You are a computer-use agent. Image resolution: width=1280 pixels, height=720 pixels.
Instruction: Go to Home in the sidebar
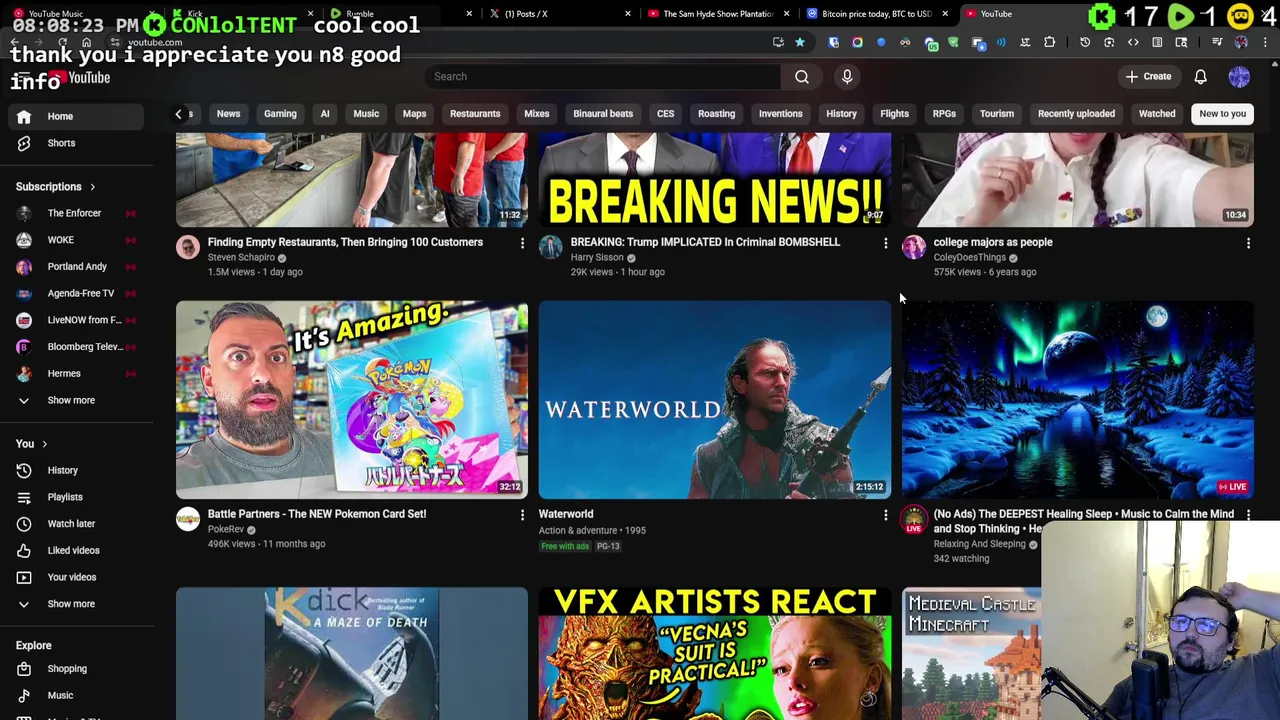77,116
